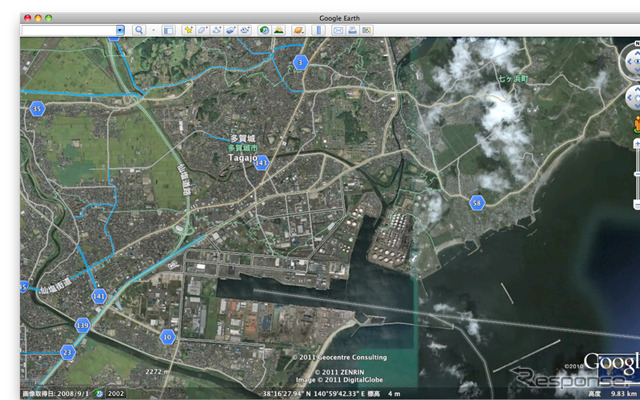The height and width of the screenshot is (400, 640).
Task: Click the route 141 hexagon marker
Action: click(x=99, y=296)
